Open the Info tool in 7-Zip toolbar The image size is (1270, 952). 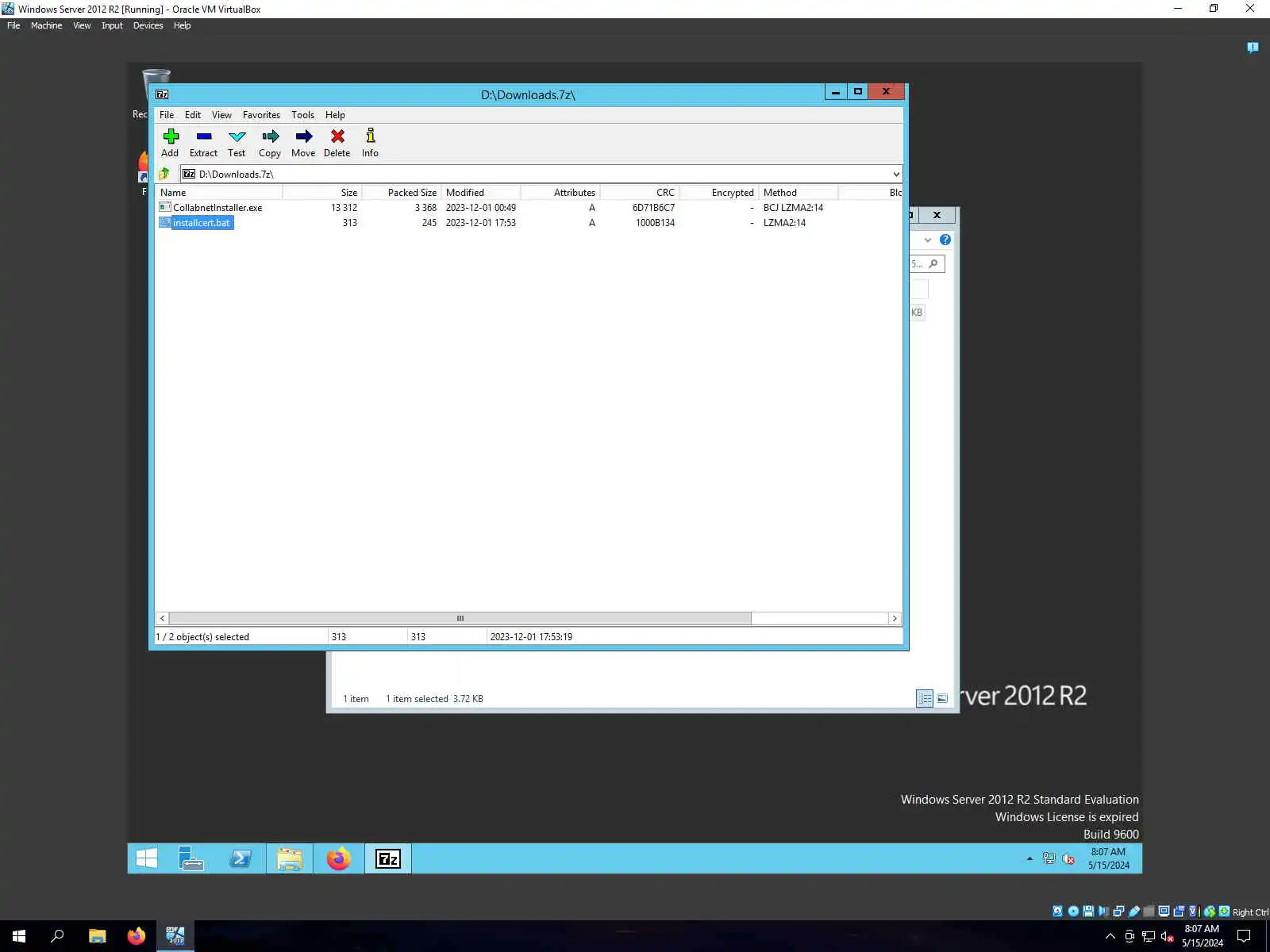(x=370, y=143)
